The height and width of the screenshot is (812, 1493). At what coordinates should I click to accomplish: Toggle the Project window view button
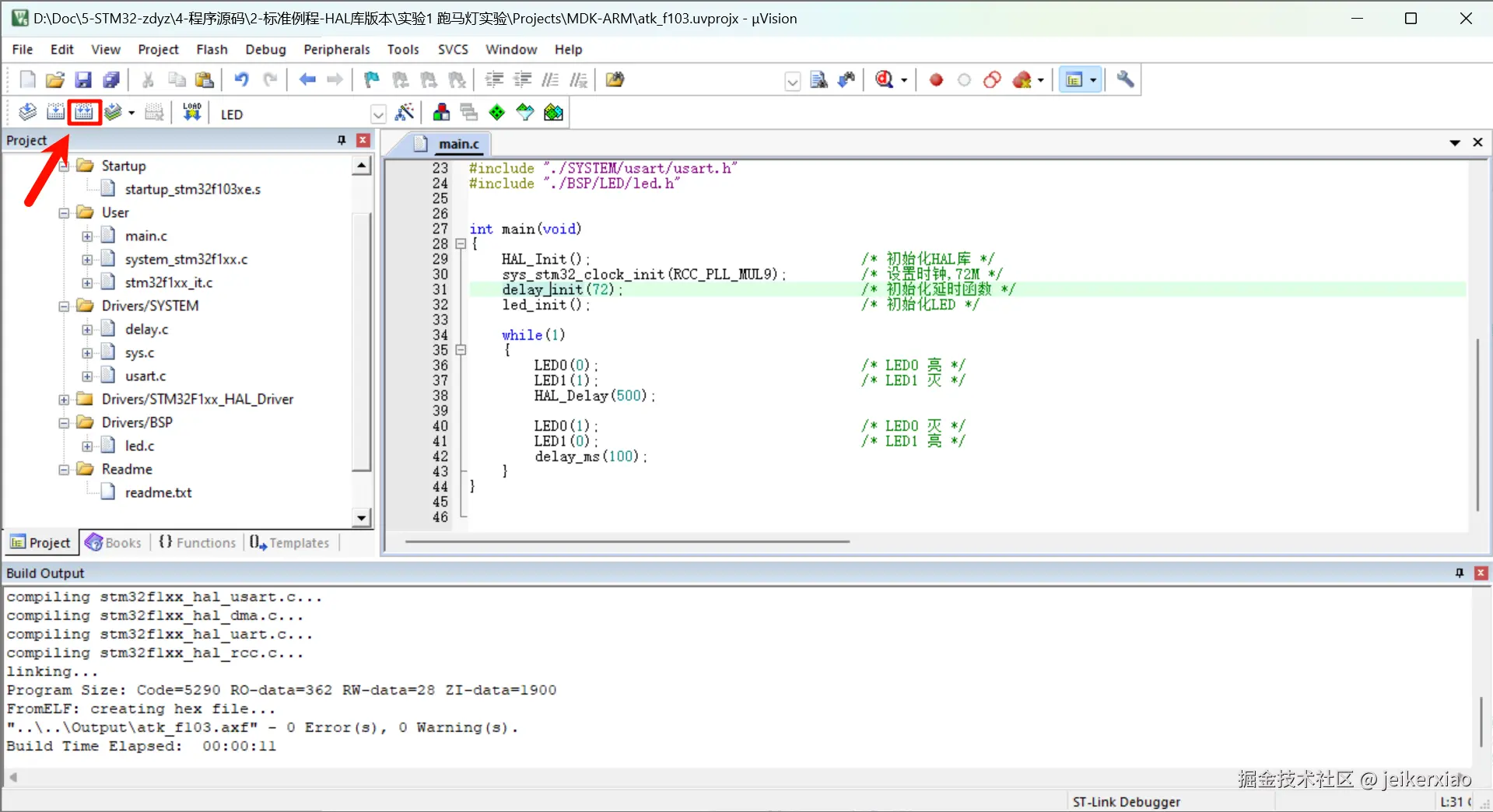click(x=1074, y=79)
